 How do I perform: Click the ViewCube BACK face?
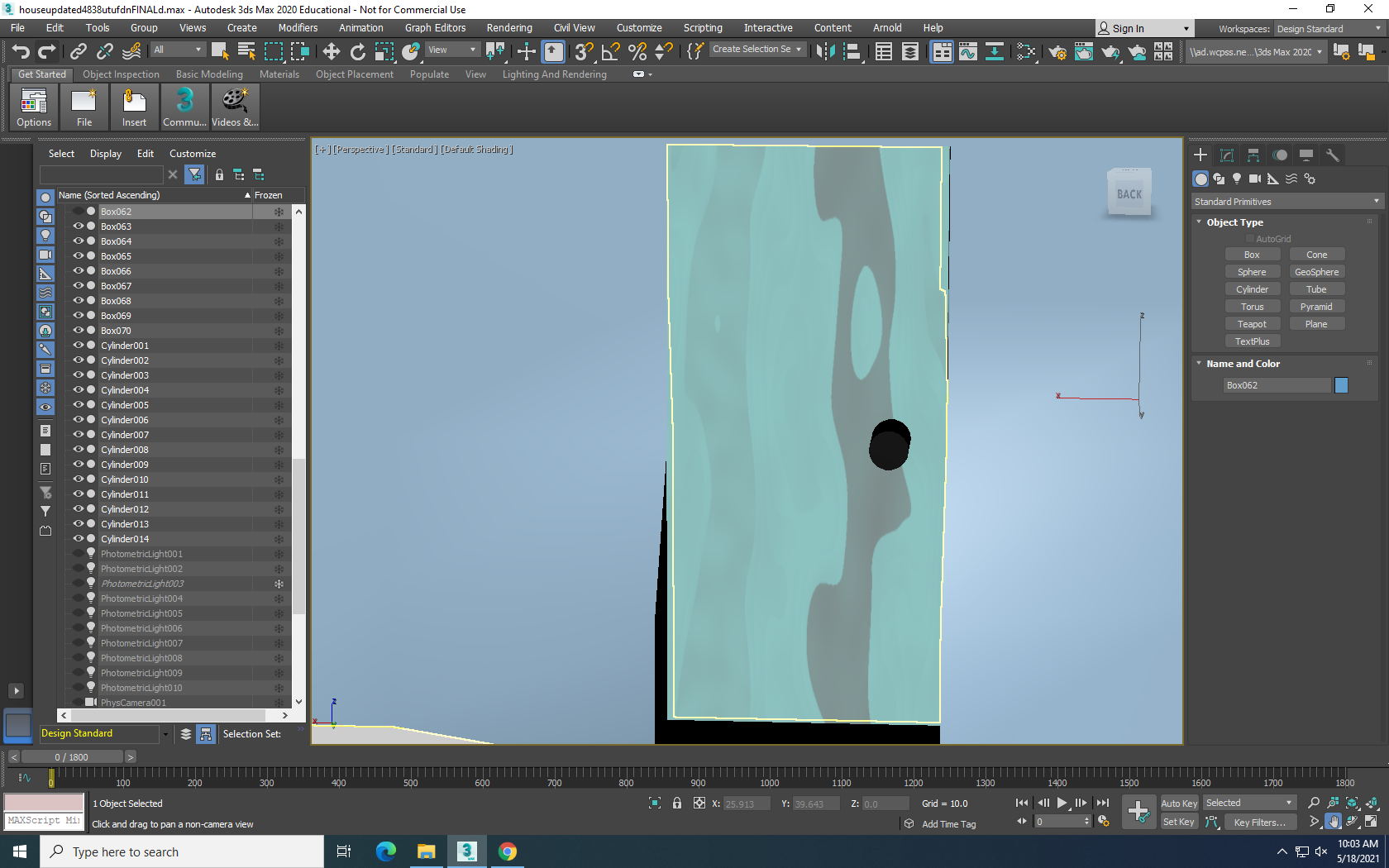(x=1129, y=194)
